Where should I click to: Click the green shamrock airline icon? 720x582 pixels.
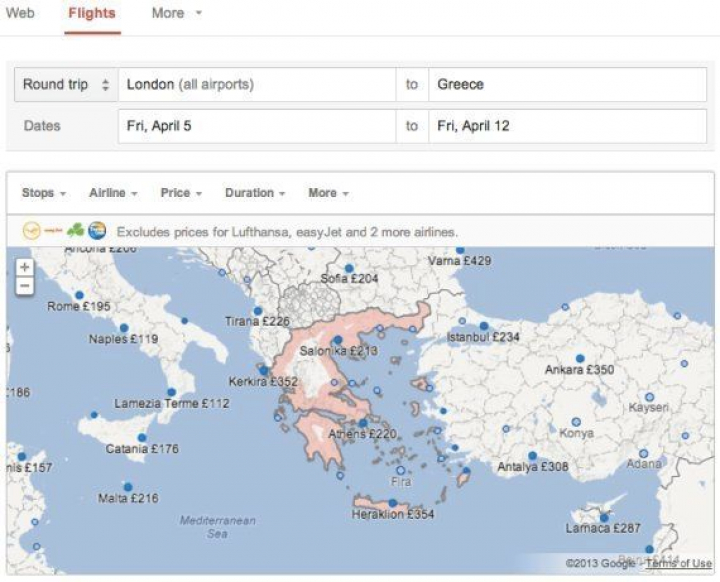[x=76, y=231]
